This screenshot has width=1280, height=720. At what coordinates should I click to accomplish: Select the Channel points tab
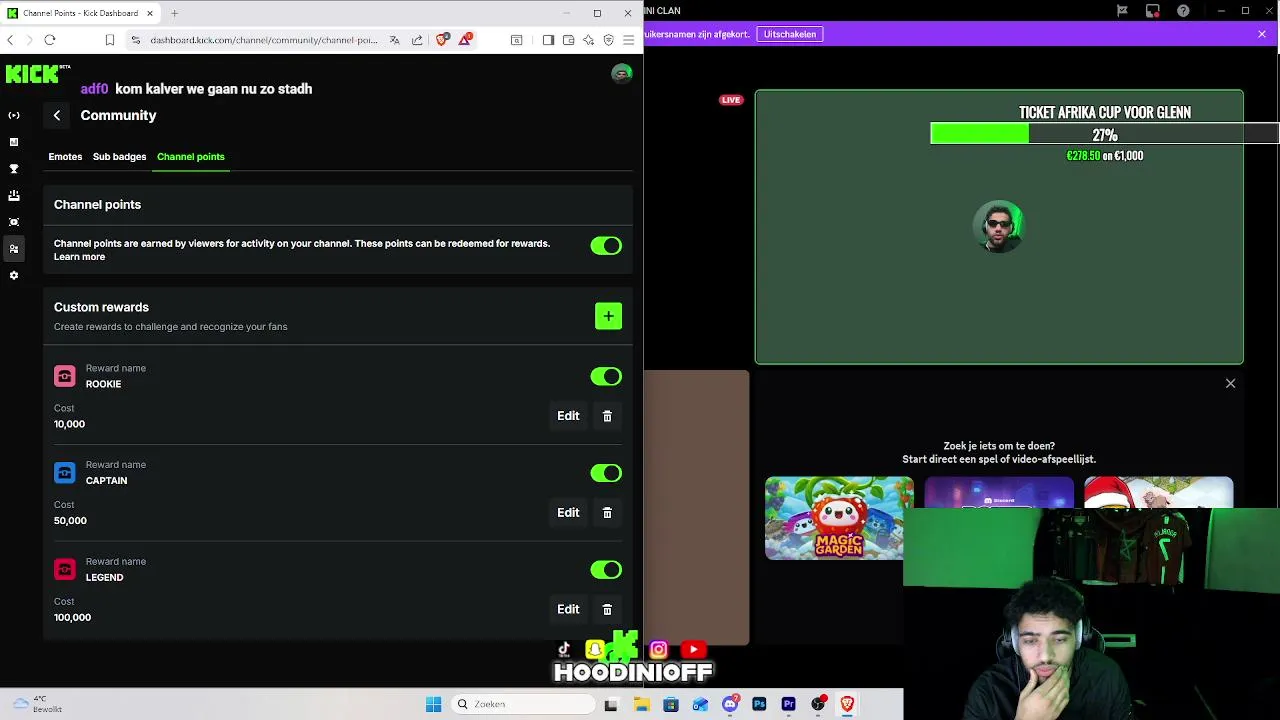coord(190,157)
